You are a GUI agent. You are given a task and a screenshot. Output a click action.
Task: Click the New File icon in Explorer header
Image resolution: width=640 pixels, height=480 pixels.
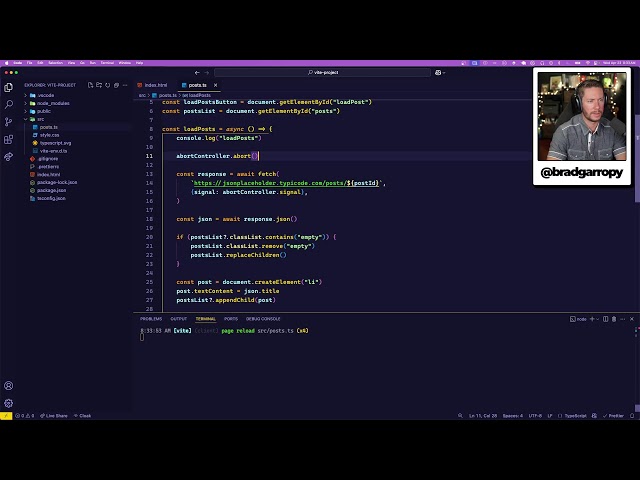pos(90,85)
